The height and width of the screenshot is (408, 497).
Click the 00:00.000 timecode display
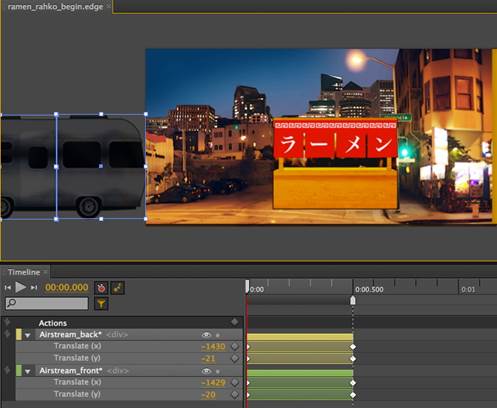point(67,287)
